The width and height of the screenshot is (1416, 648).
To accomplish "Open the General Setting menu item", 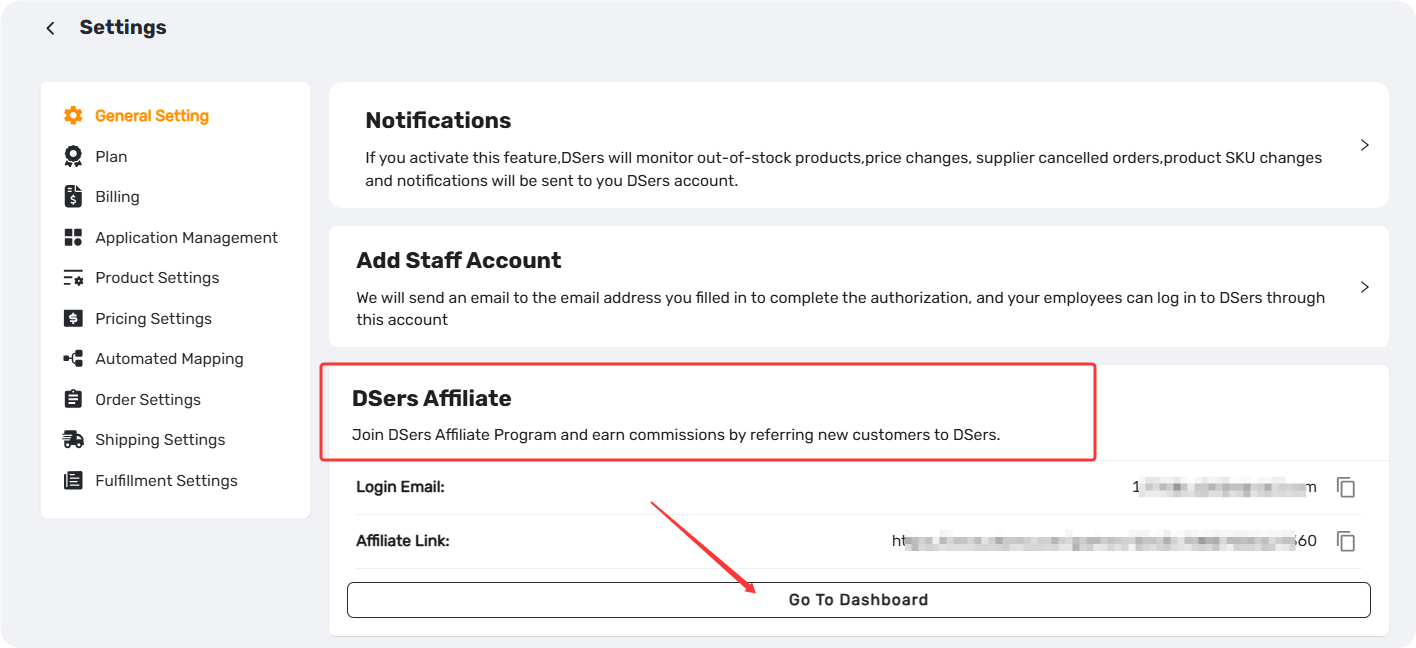I will click(x=152, y=116).
